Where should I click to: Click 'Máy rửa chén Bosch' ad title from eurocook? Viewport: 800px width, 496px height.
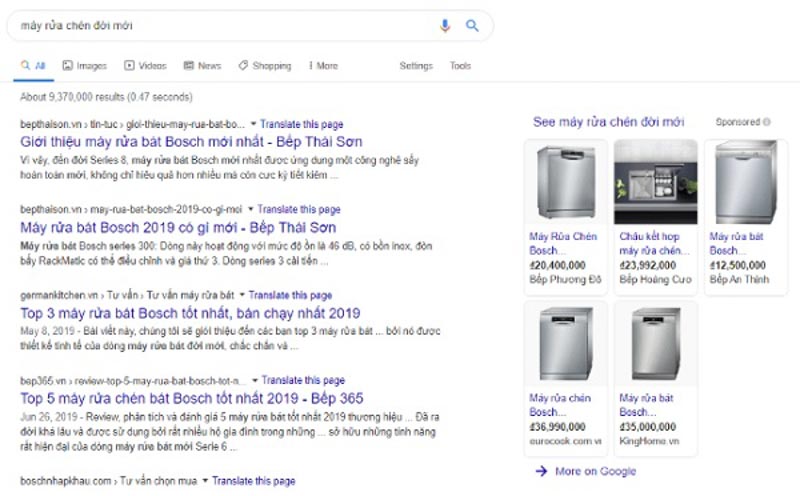[x=560, y=405]
